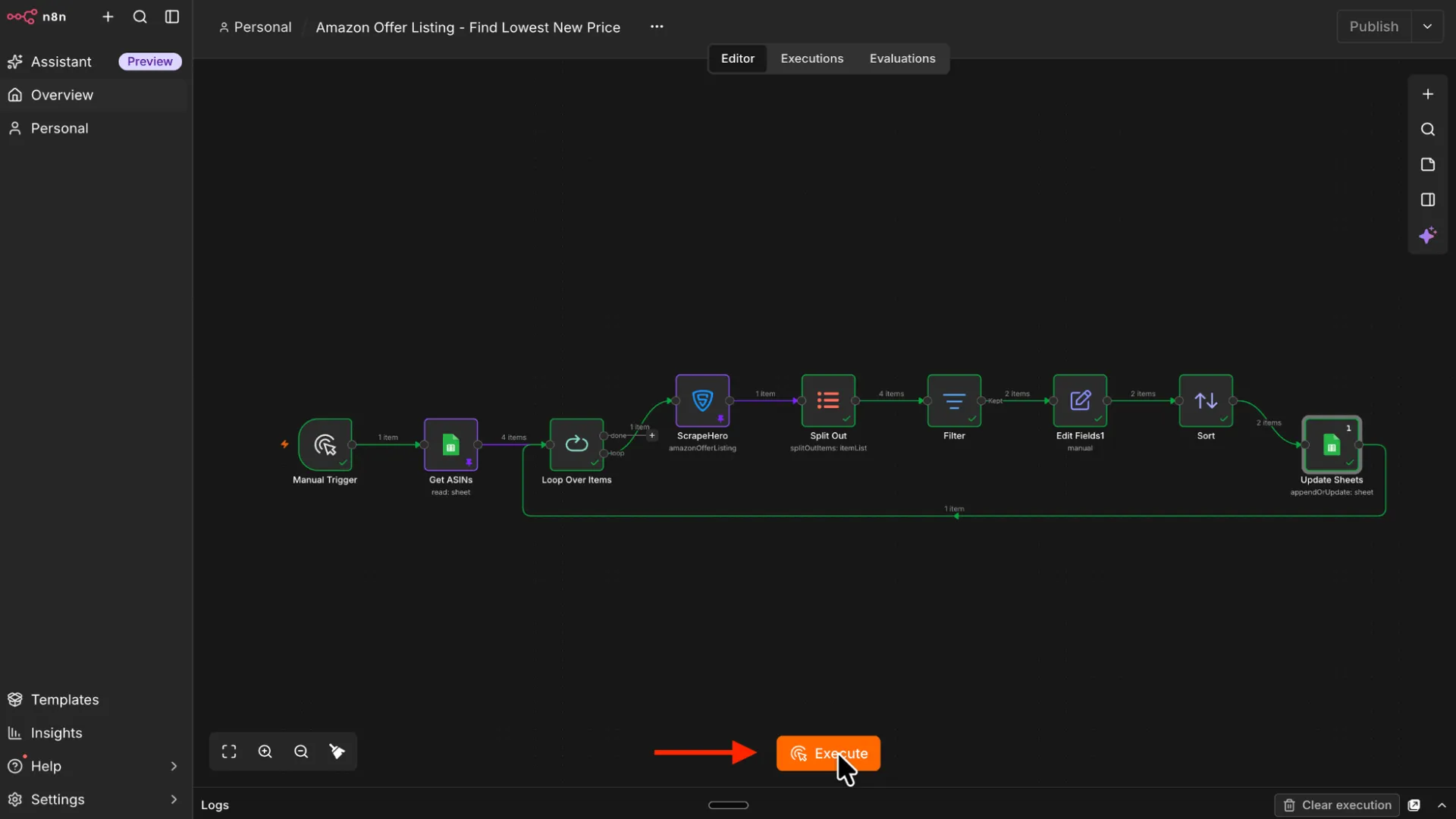Zoom out on the canvas
Image resolution: width=1456 pixels, height=819 pixels.
pyautogui.click(x=301, y=752)
